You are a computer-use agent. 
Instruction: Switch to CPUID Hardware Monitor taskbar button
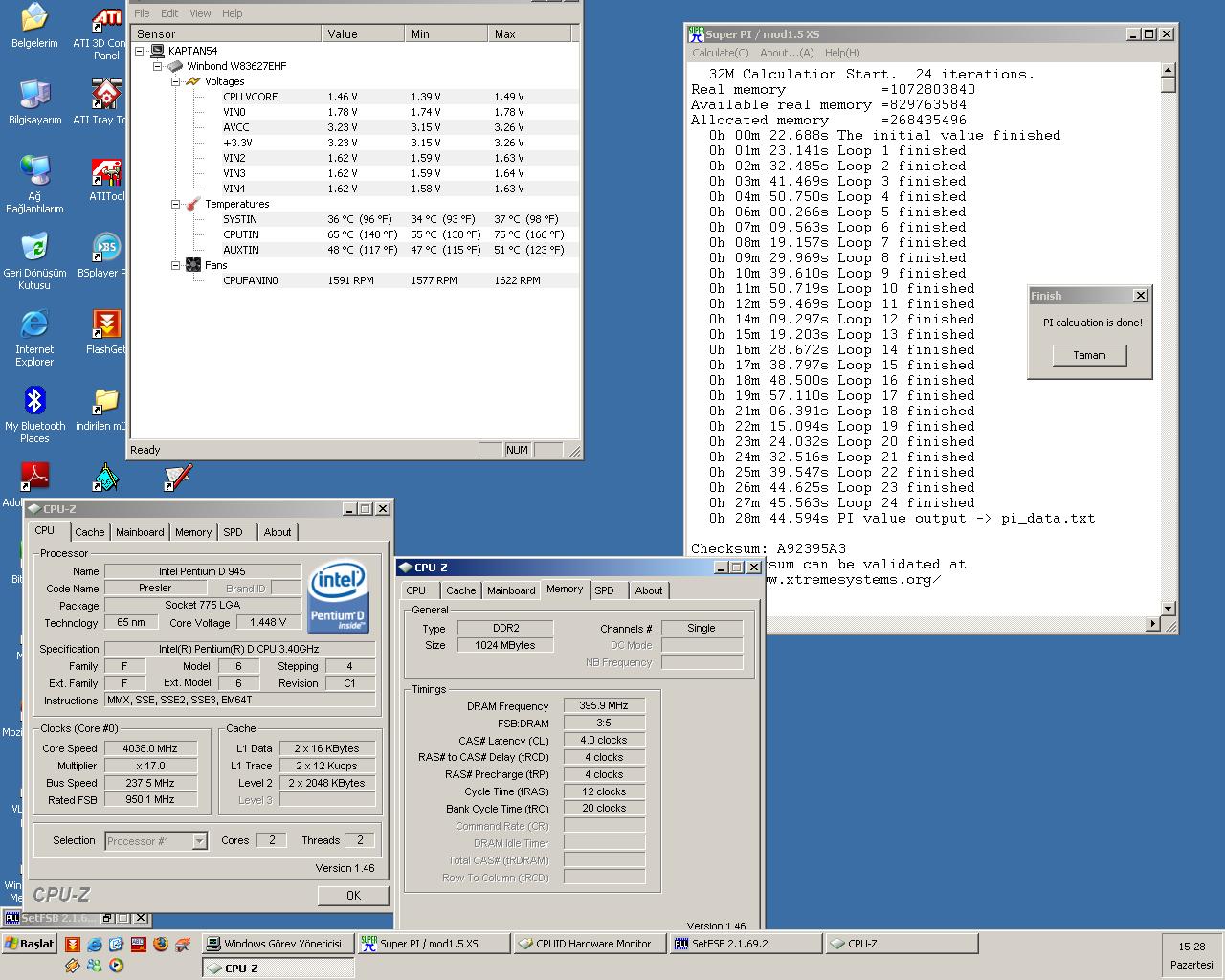(x=589, y=944)
